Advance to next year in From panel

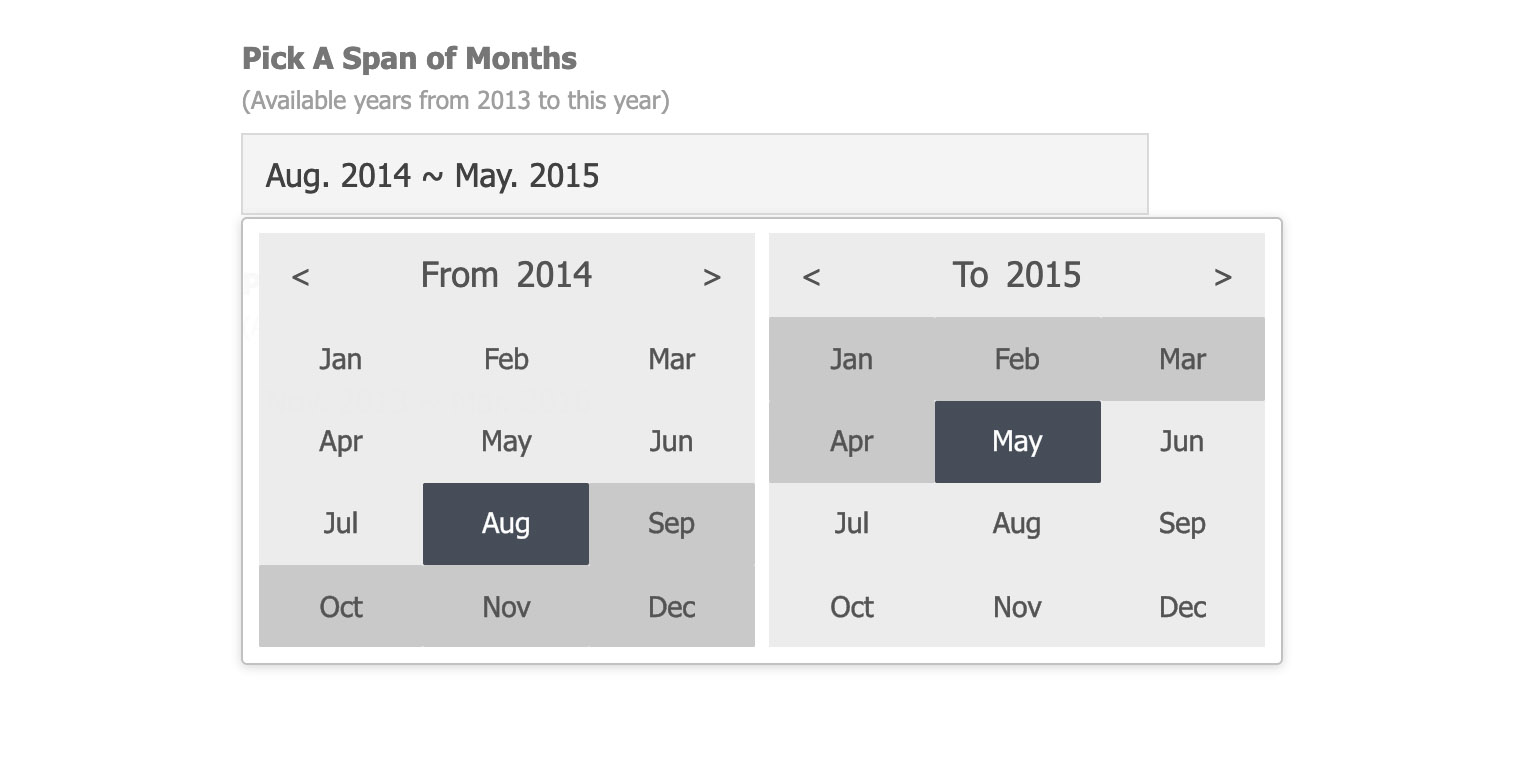(712, 277)
